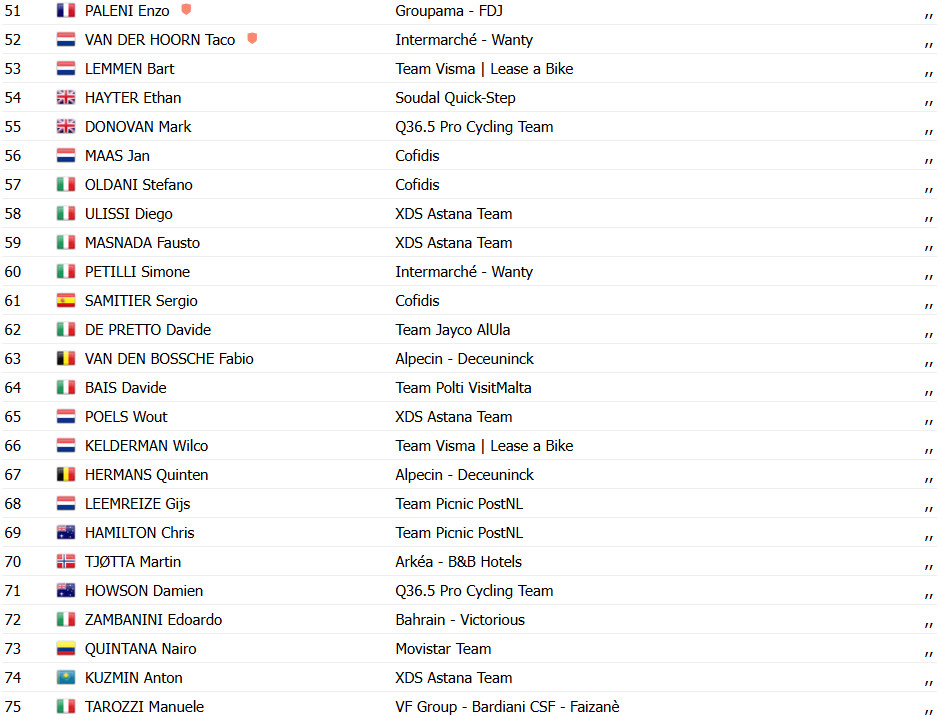
Task: Click the Italian flag next to ULISSI Diego
Action: point(66,213)
